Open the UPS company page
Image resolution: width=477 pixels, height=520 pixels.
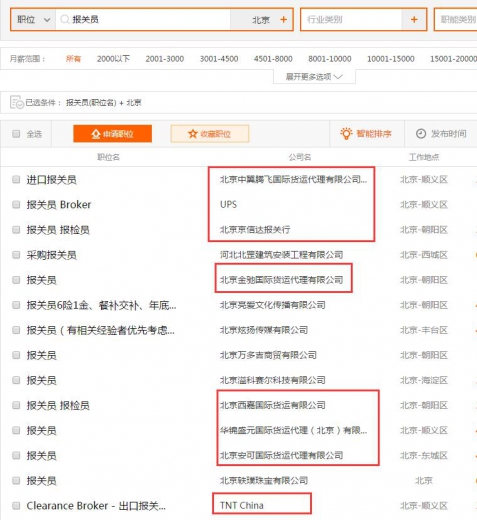pos(228,205)
